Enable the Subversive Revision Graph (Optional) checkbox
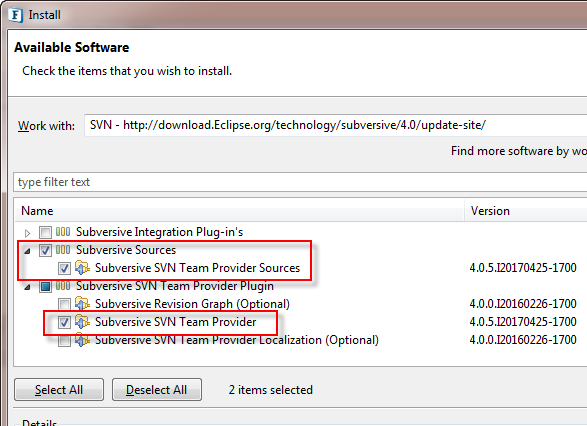This screenshot has width=587, height=426. pos(64,304)
